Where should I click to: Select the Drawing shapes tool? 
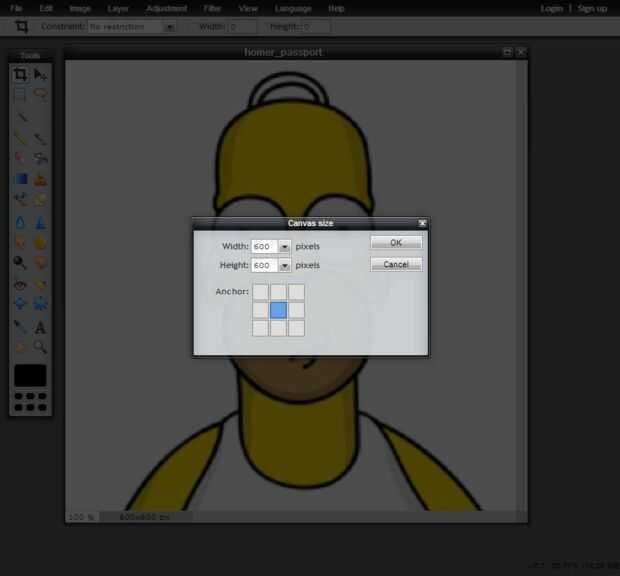click(x=40, y=200)
